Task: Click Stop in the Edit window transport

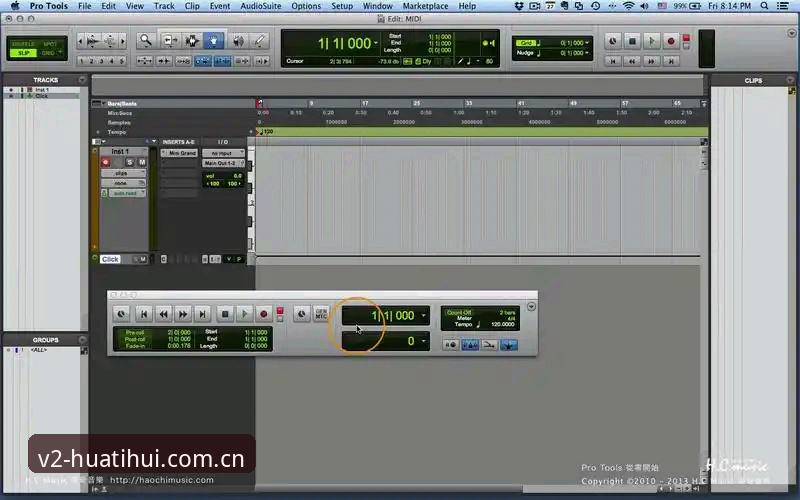Action: tap(632, 41)
